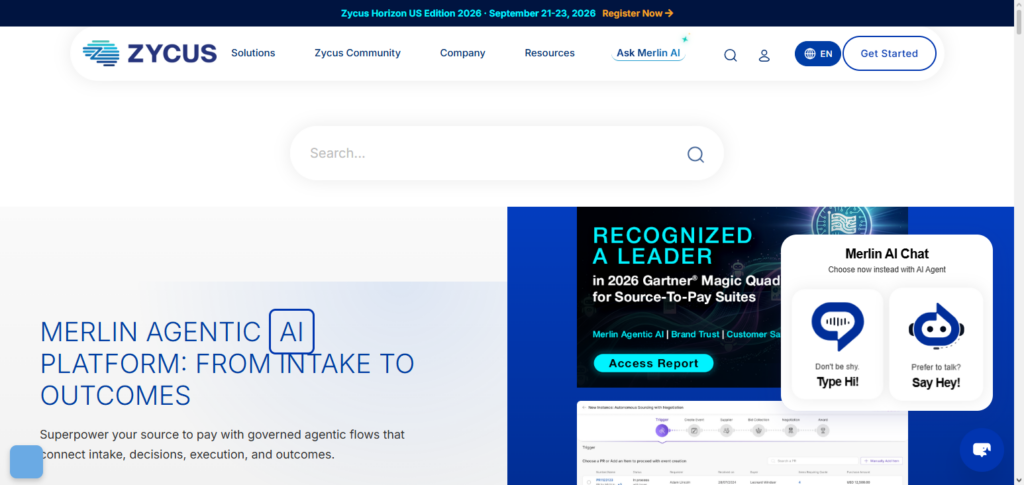Screen dimensions: 1024x485
Task: Click the magnifier icon inside the search box
Action: (696, 154)
